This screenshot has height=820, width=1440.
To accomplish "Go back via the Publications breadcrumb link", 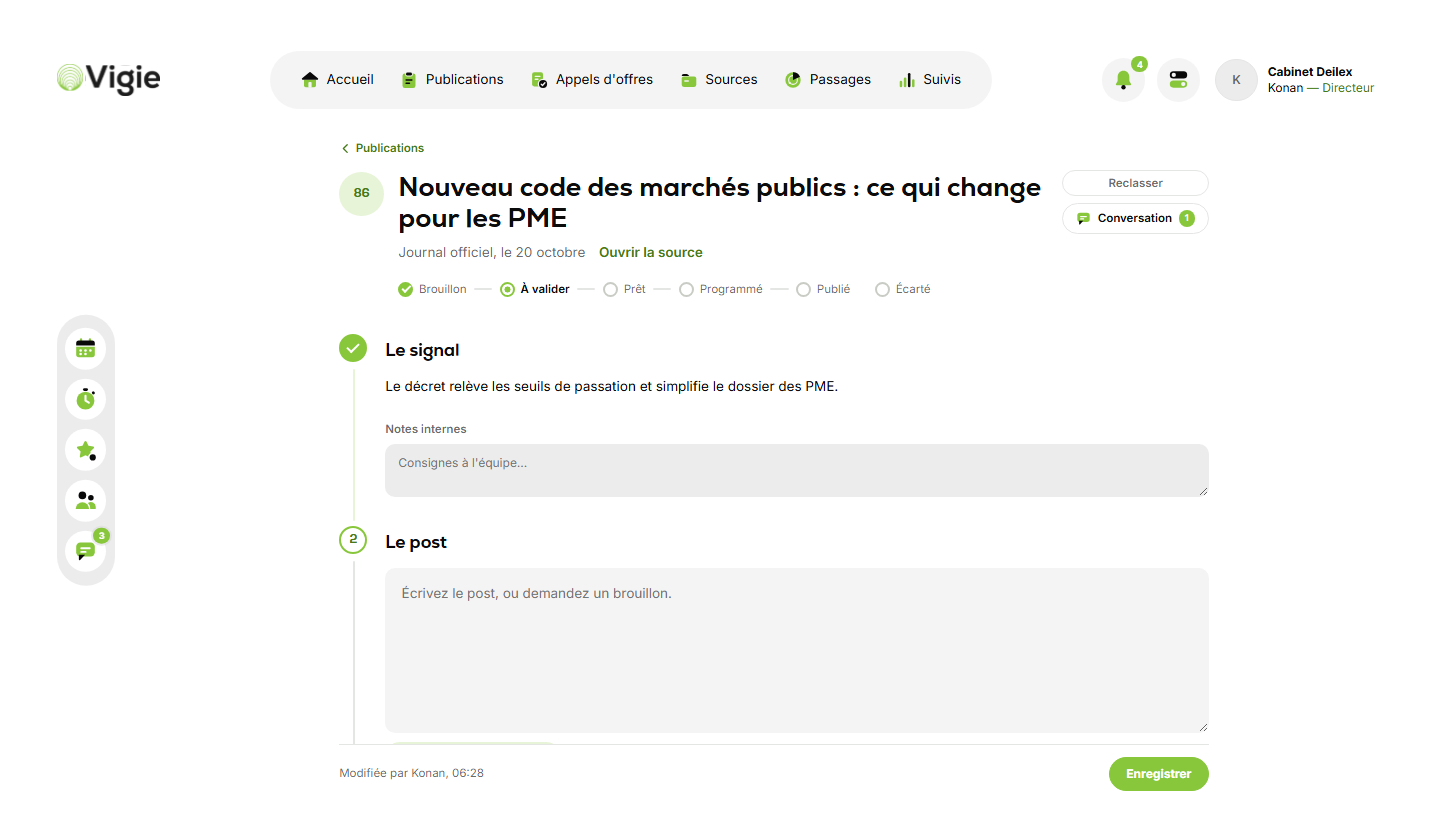I will point(383,148).
